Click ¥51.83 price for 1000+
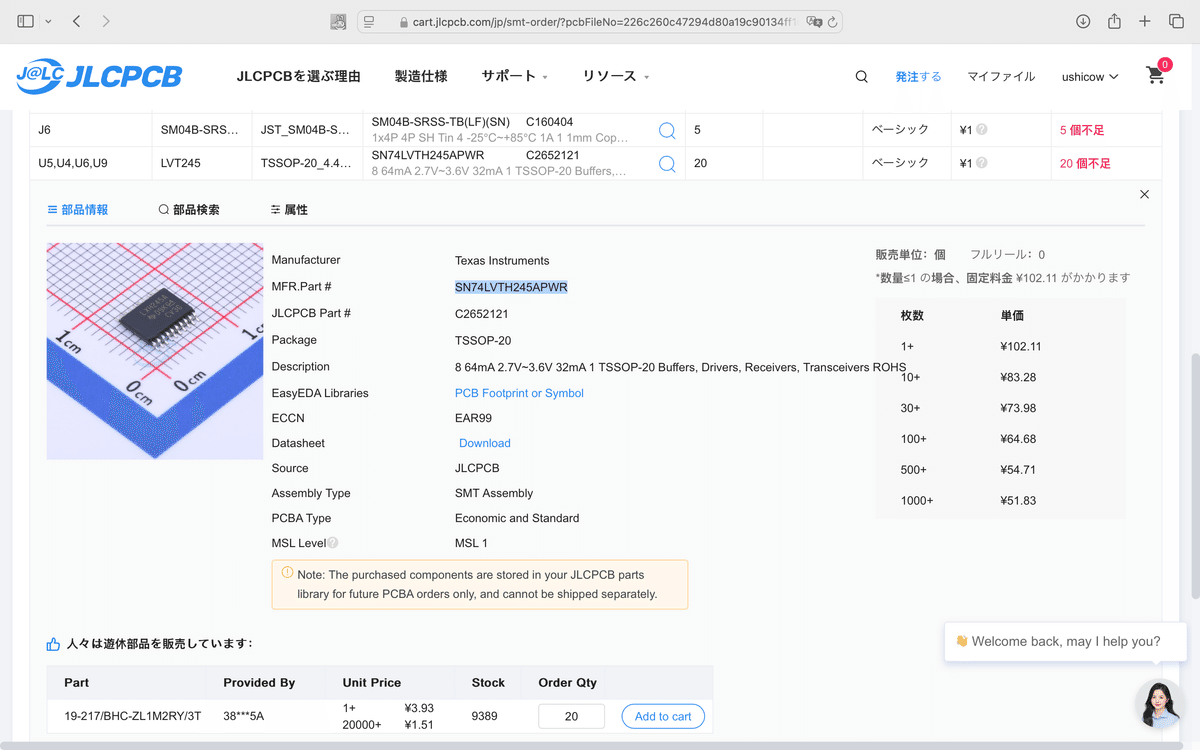 pyautogui.click(x=1018, y=500)
